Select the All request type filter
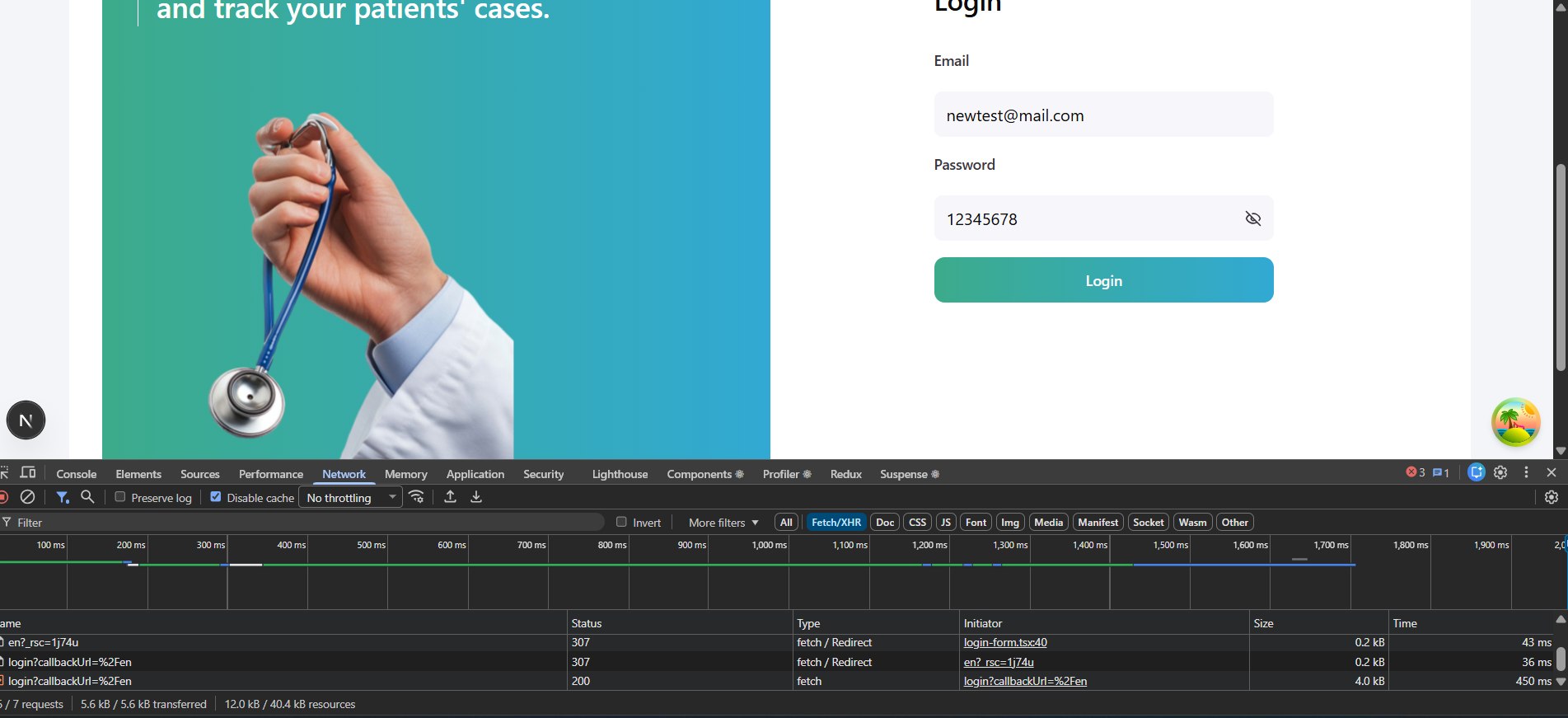This screenshot has width=1568, height=718. click(786, 523)
